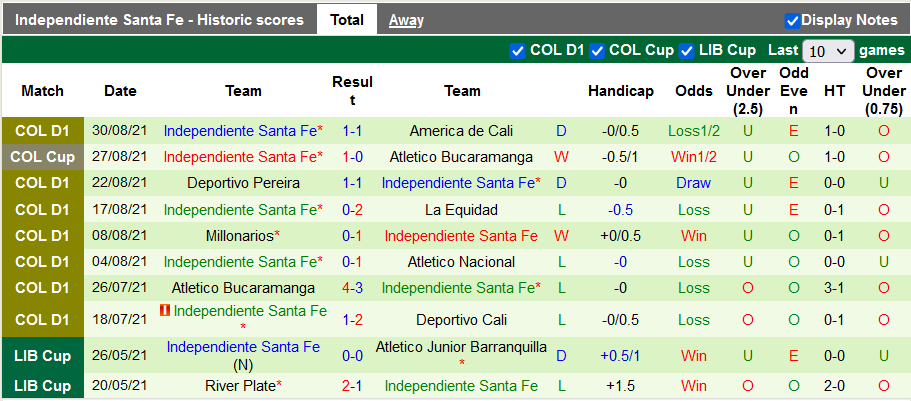Open River Plate team page
Image resolution: width=911 pixels, height=401 pixels.
point(243,386)
